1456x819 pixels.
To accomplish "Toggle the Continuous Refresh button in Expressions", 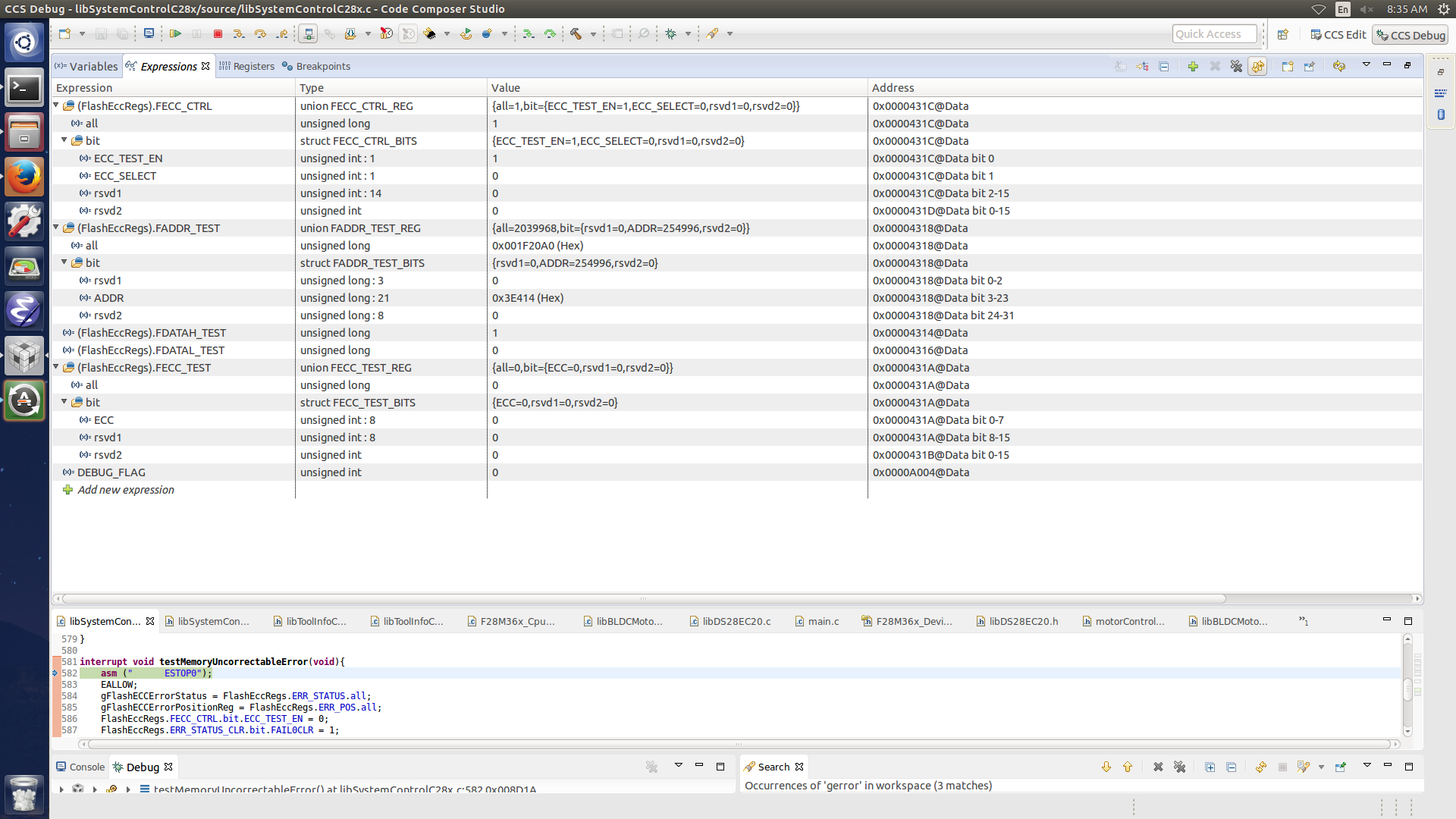I will click(x=1258, y=67).
